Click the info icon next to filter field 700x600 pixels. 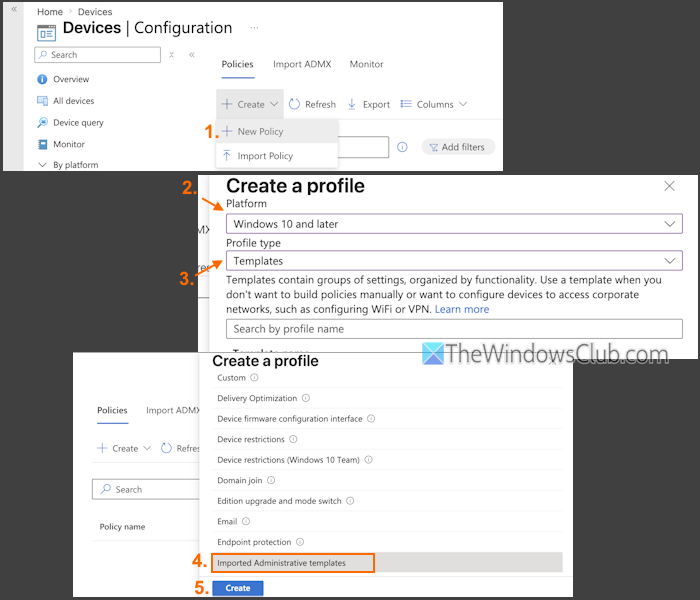click(402, 147)
